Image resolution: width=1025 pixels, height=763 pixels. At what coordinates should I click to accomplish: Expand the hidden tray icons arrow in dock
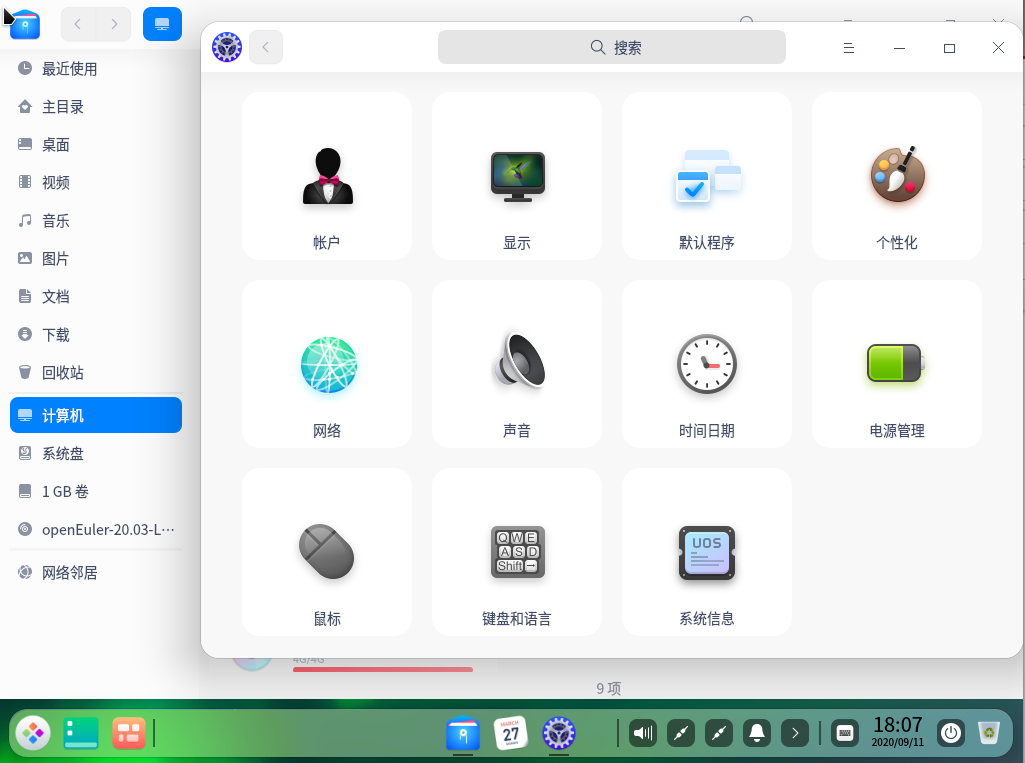point(795,734)
